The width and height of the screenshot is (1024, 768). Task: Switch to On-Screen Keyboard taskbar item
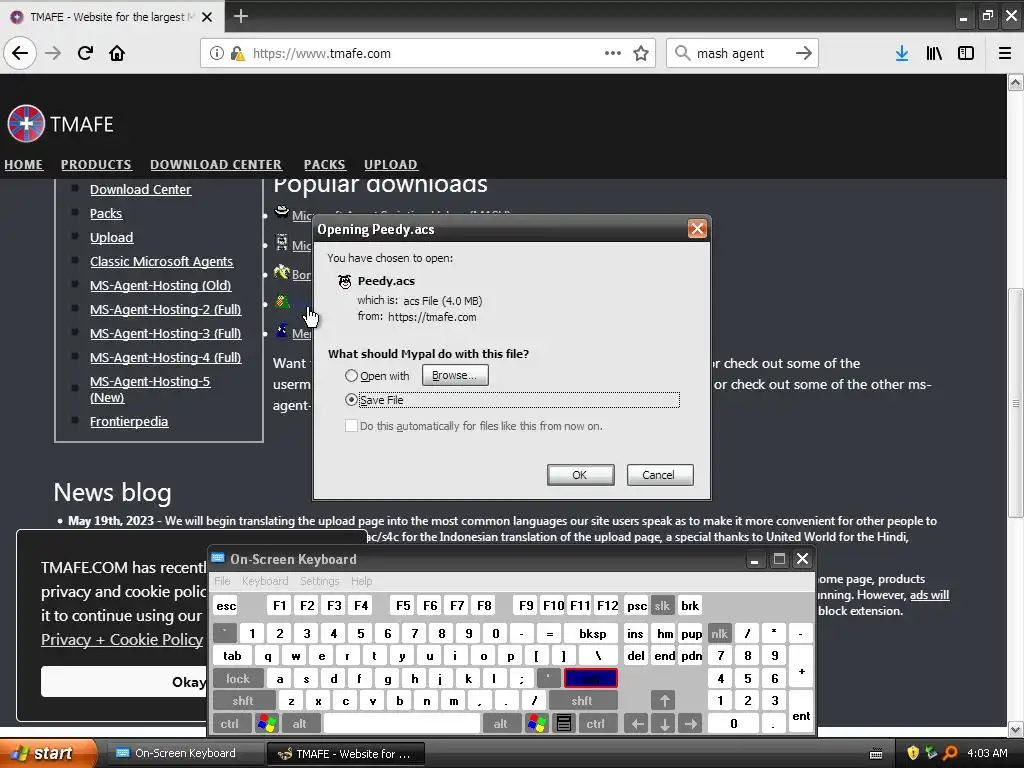184,753
